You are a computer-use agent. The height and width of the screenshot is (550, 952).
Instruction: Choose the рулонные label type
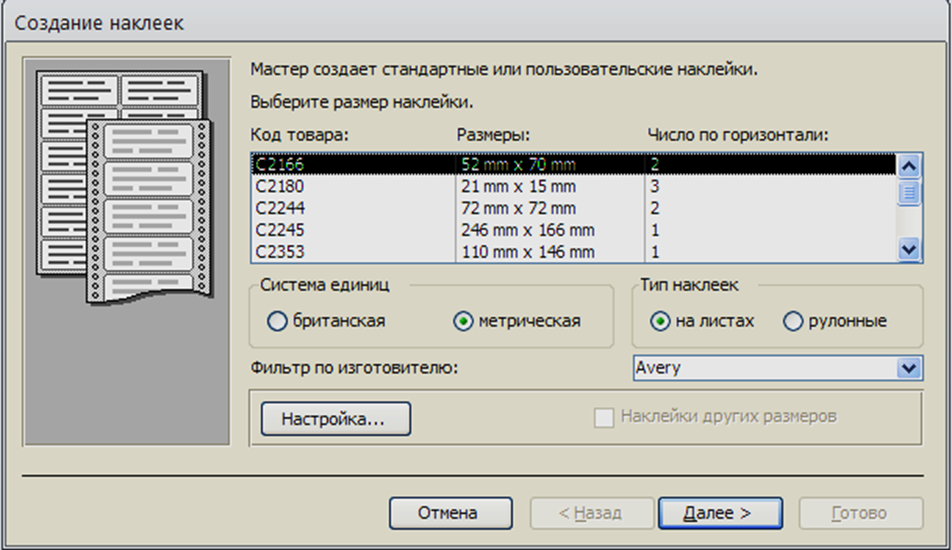793,321
